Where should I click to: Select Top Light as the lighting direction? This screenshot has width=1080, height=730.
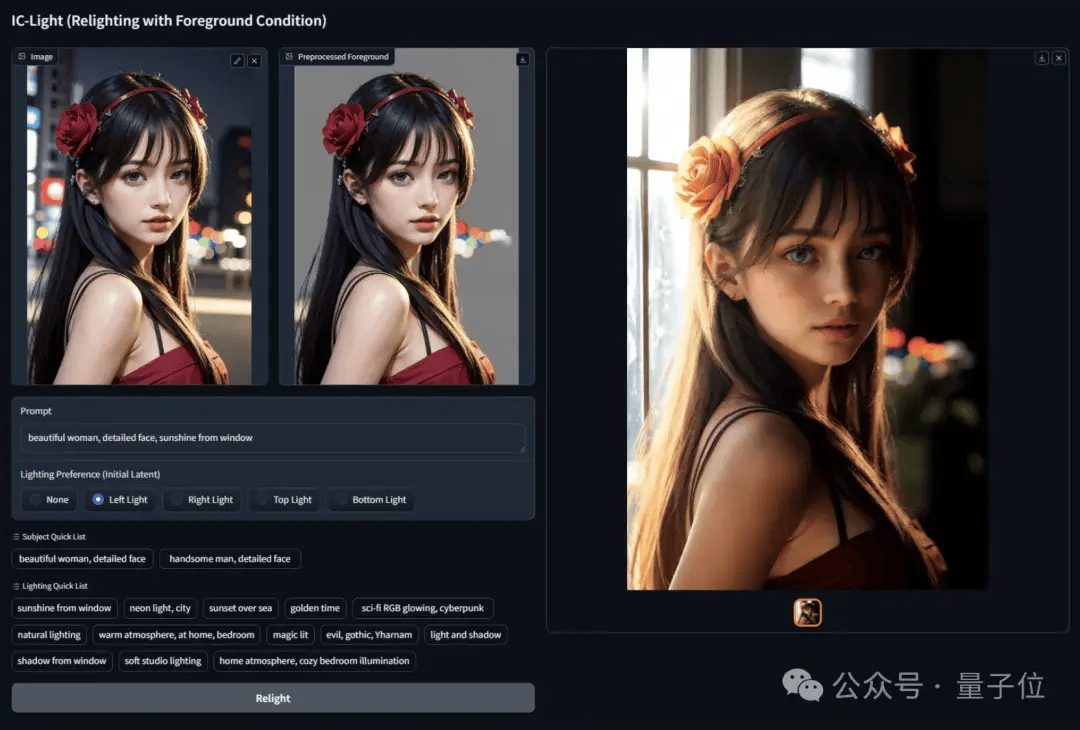284,499
